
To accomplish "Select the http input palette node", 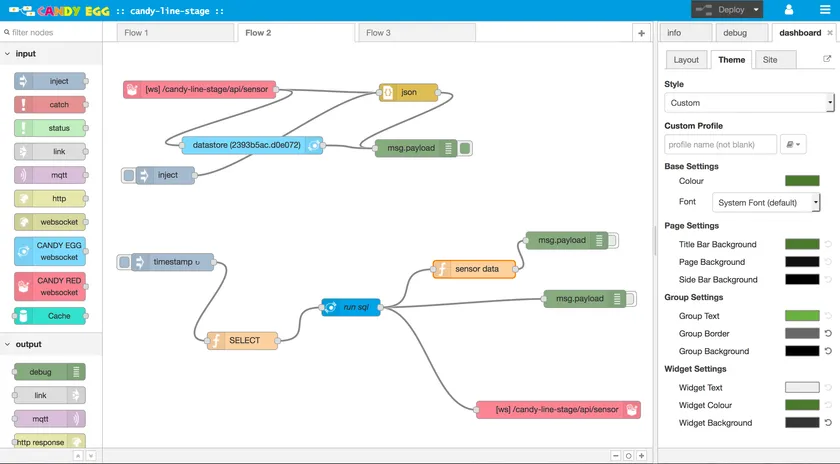I will click(x=50, y=199).
